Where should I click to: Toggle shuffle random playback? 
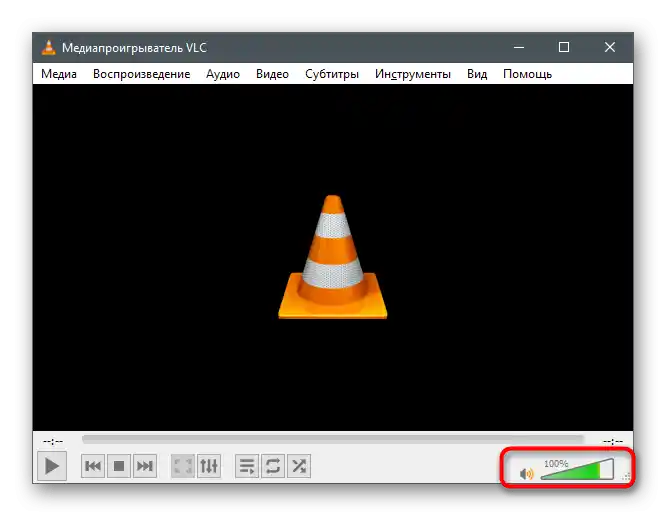[x=299, y=466]
